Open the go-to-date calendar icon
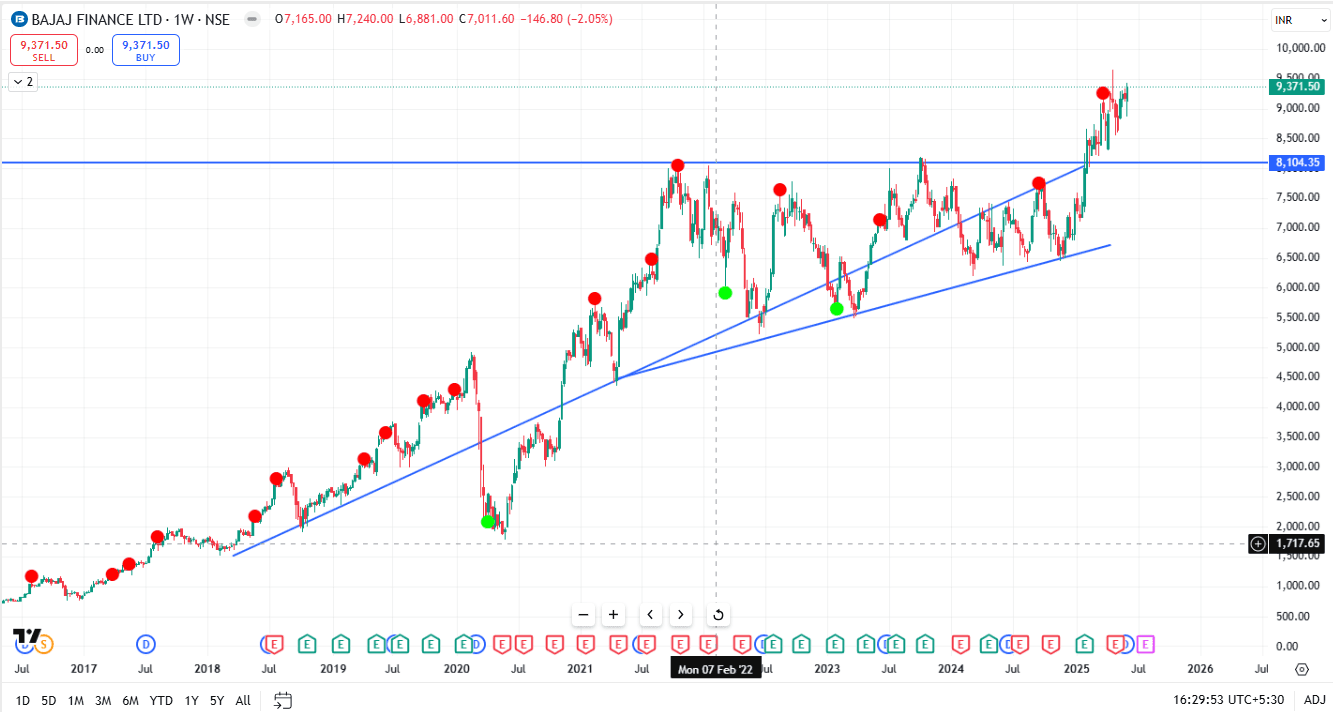 pyautogui.click(x=283, y=700)
